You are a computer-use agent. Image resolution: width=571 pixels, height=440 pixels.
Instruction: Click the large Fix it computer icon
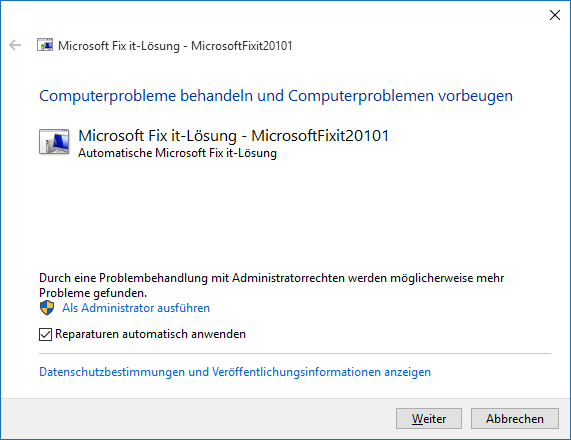[x=54, y=142]
